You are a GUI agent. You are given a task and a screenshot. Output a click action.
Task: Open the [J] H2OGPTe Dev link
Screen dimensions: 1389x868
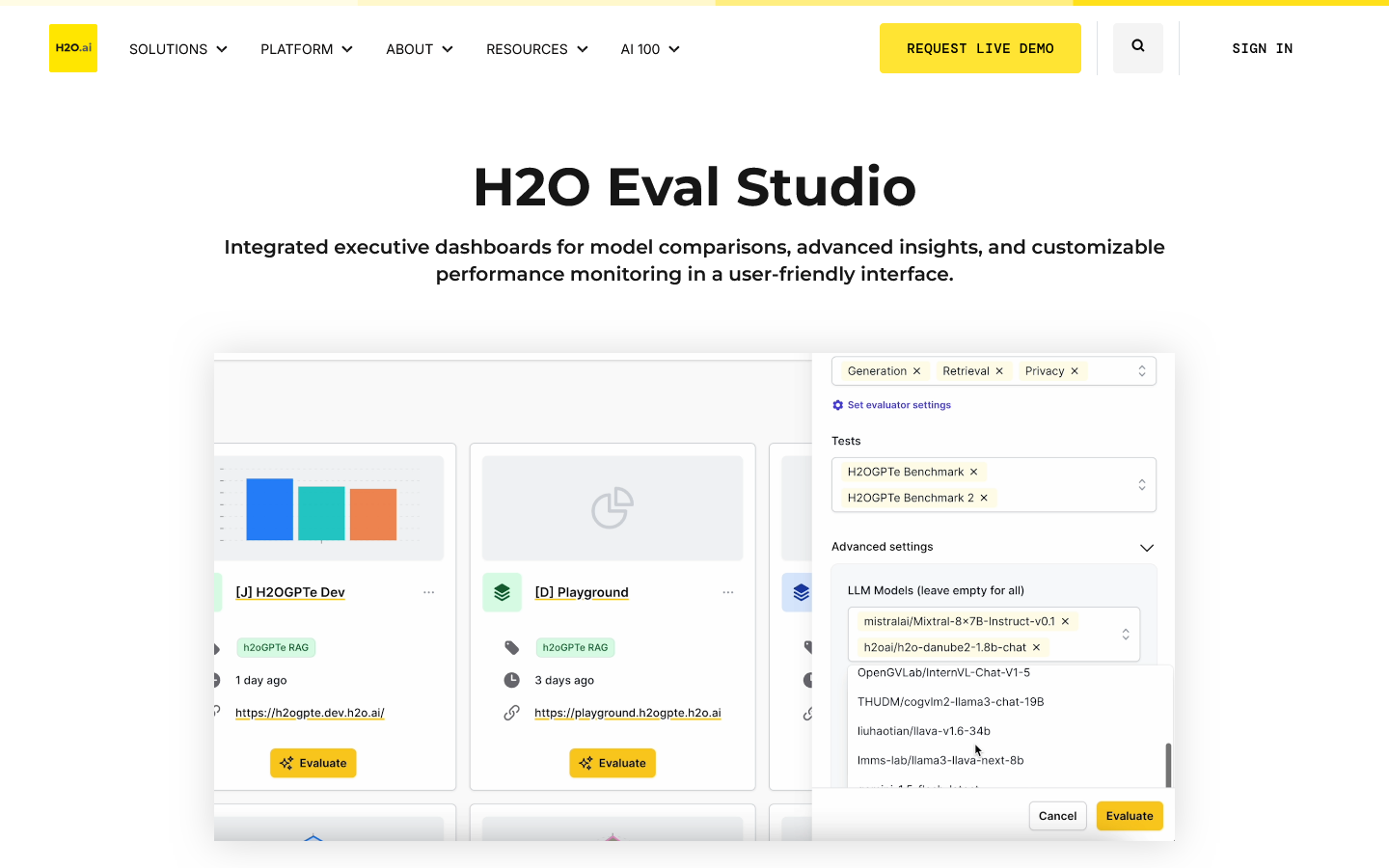290,592
